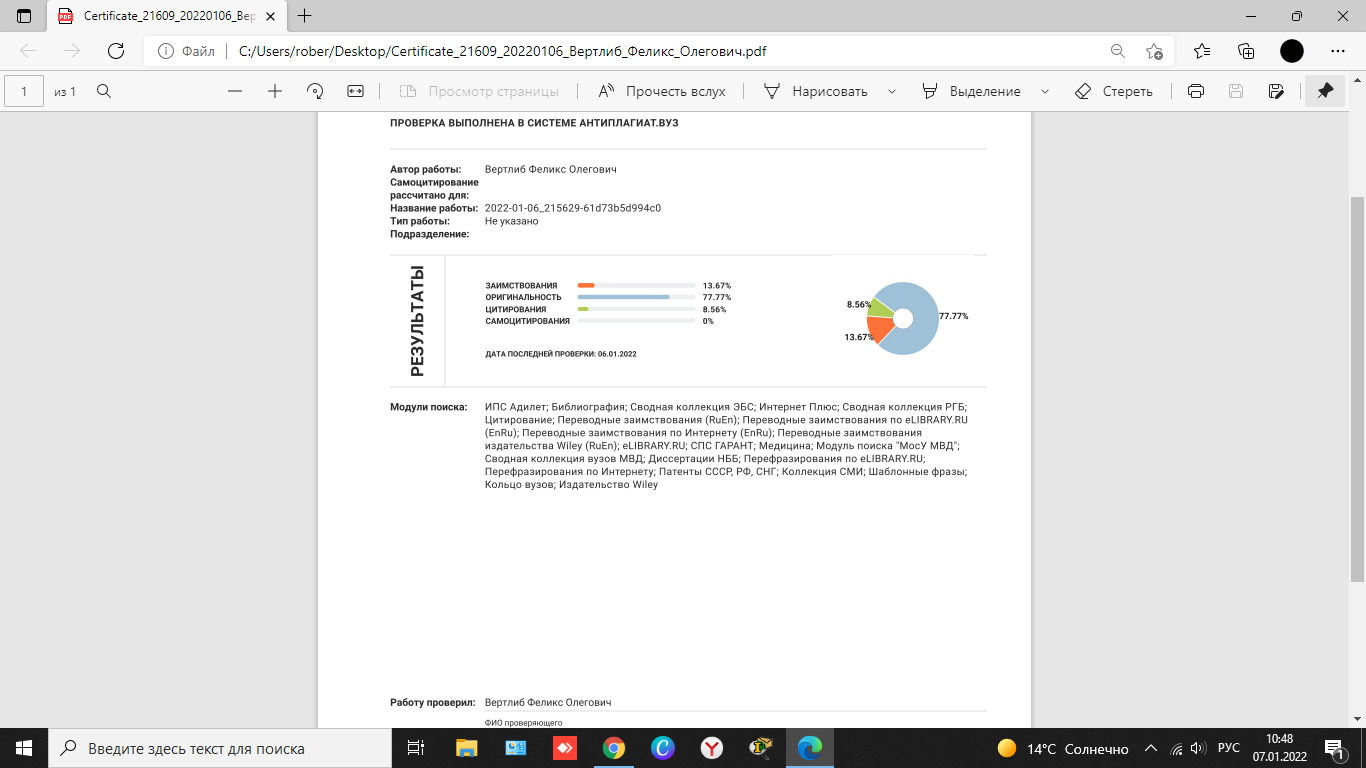
Task: Expand the Выделение color dropdown
Action: click(1045, 91)
